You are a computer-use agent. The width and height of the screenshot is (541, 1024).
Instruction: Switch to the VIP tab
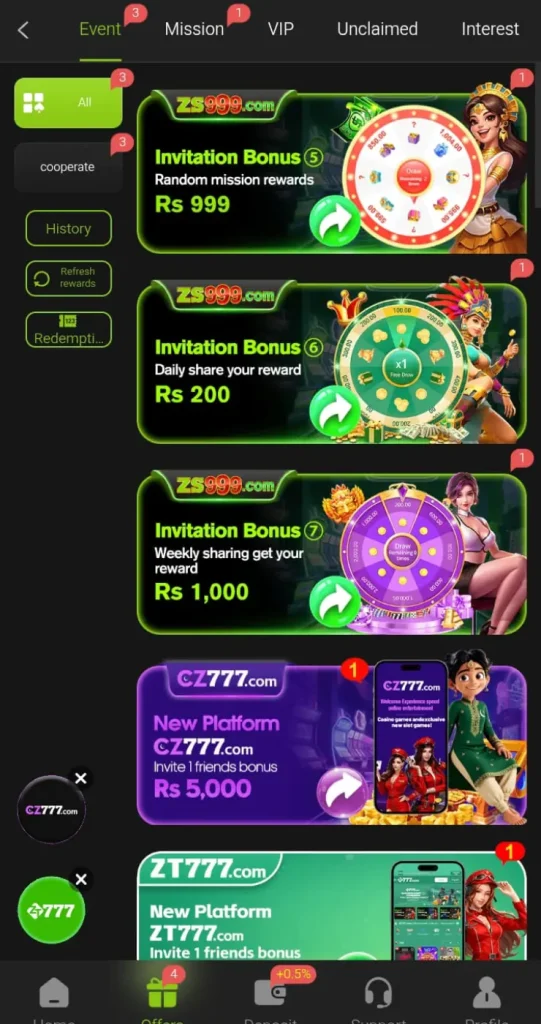coord(280,29)
